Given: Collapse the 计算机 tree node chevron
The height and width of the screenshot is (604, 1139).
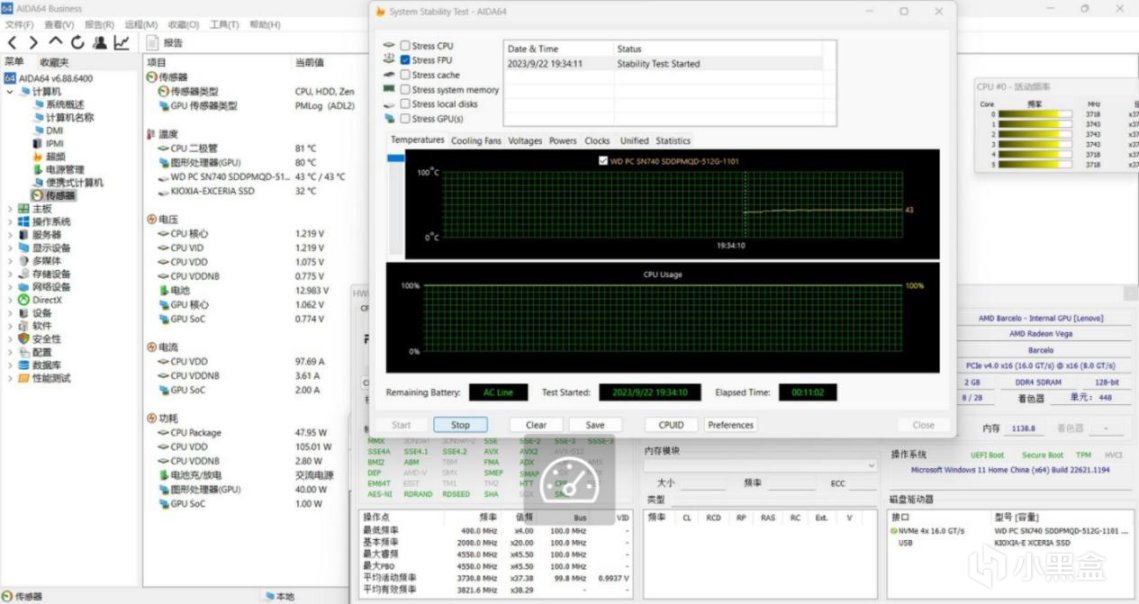Looking at the screenshot, I should (9, 92).
